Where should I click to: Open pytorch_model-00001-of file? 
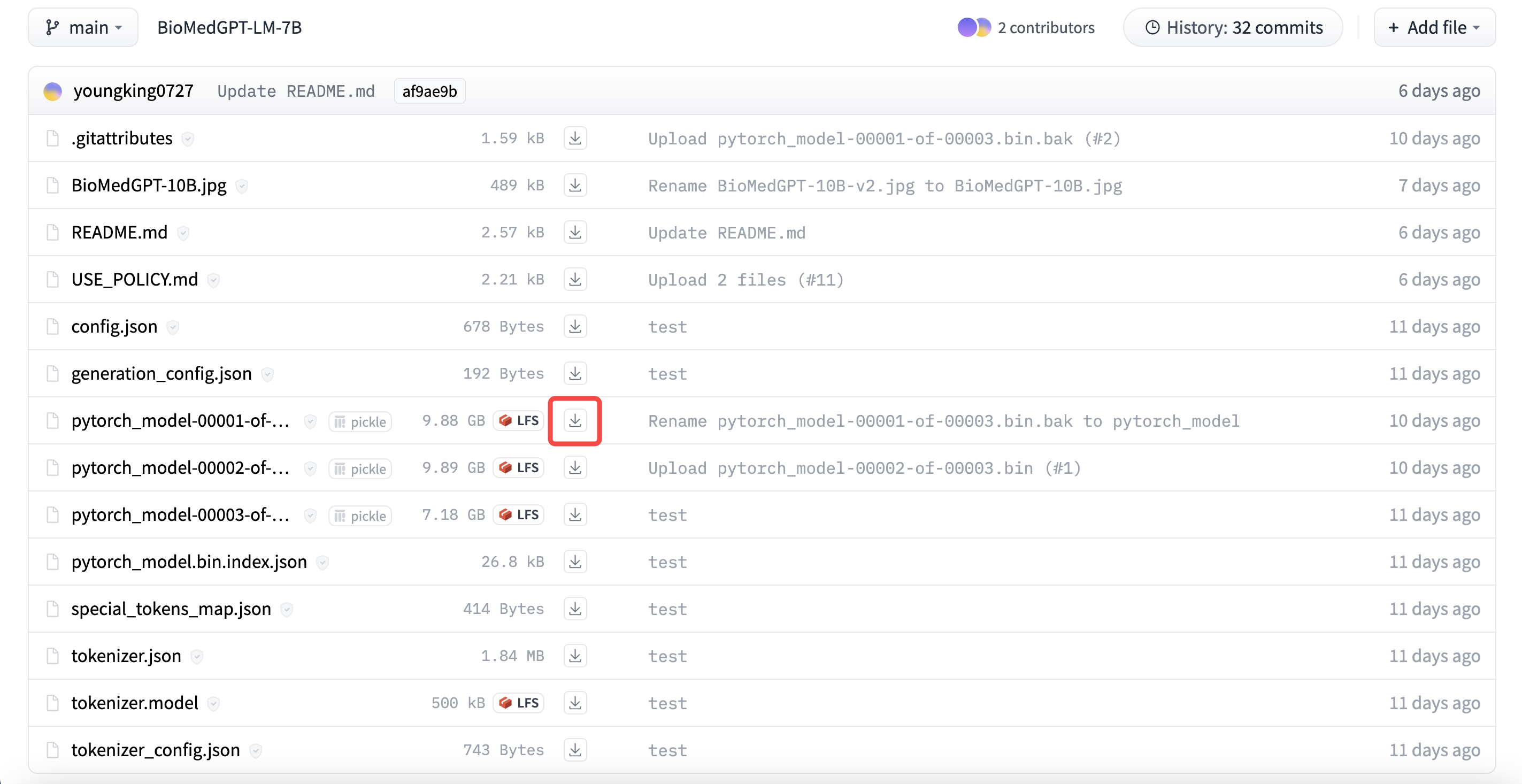point(181,421)
